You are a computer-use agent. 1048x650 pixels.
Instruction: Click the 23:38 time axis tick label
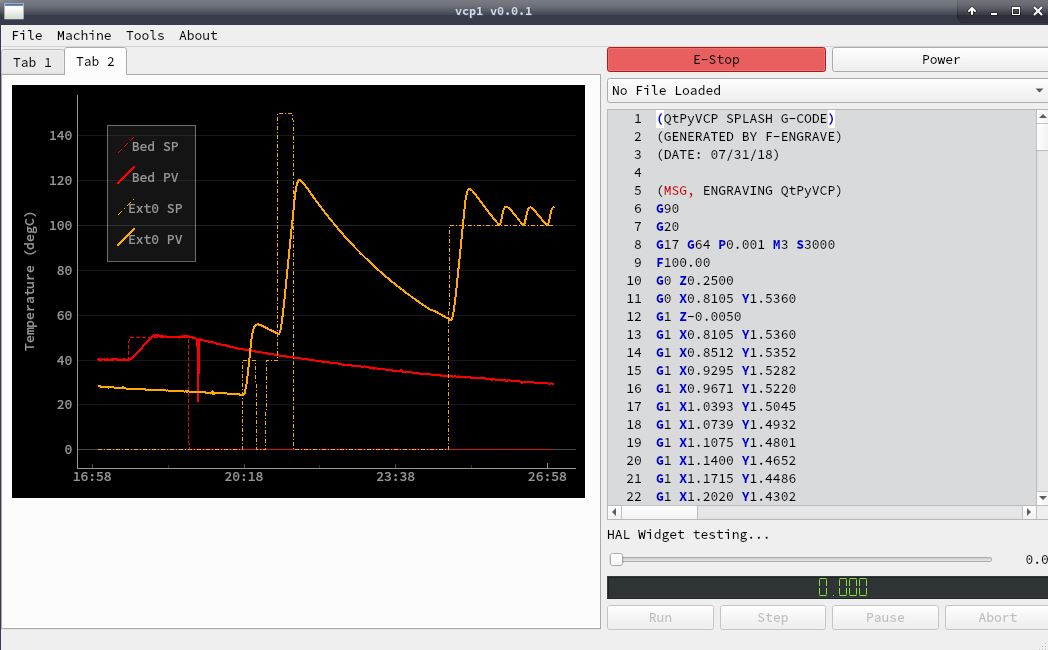coord(395,477)
